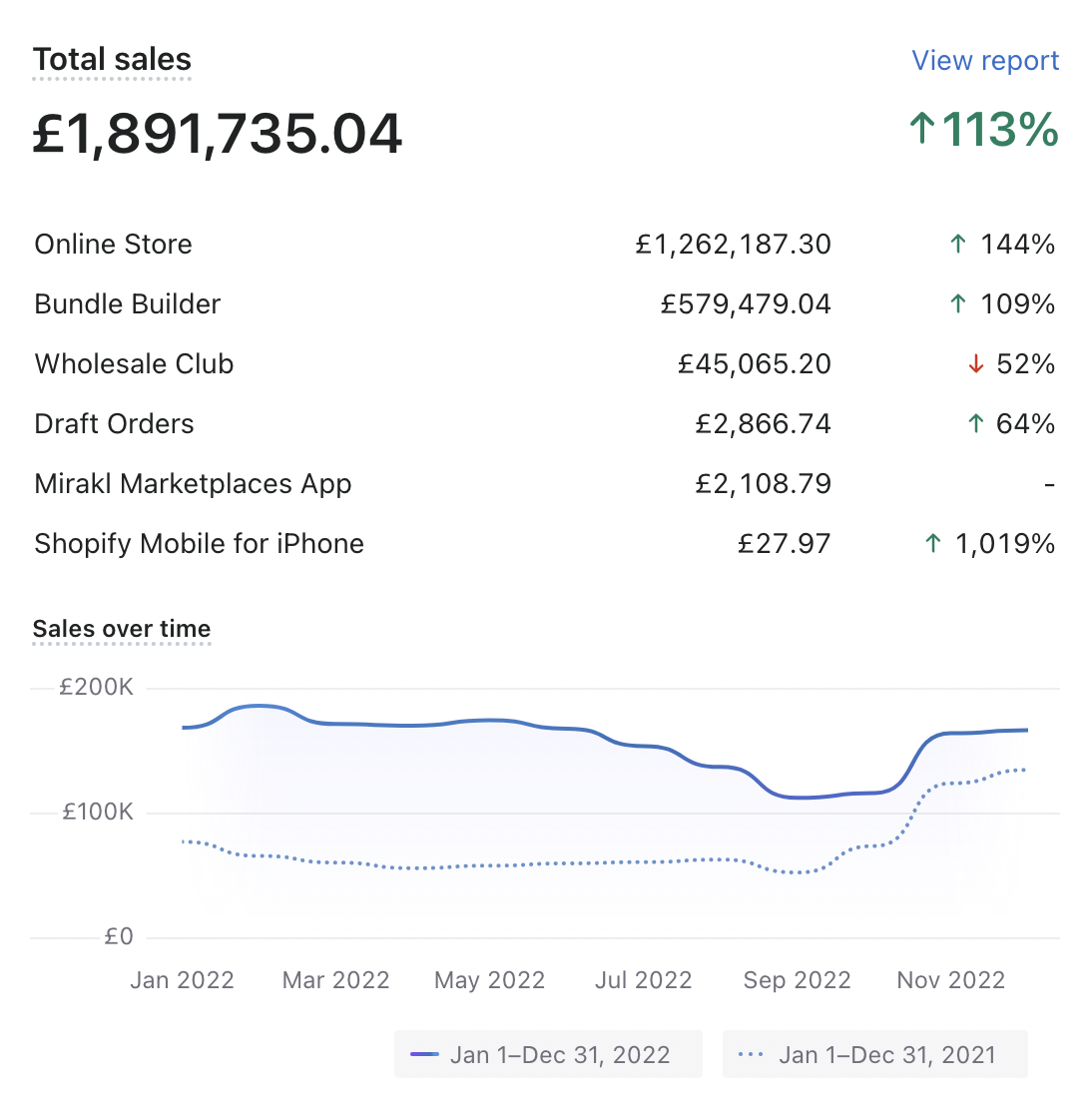The height and width of the screenshot is (1106, 1092).
Task: Open the View report link
Action: tap(985, 61)
